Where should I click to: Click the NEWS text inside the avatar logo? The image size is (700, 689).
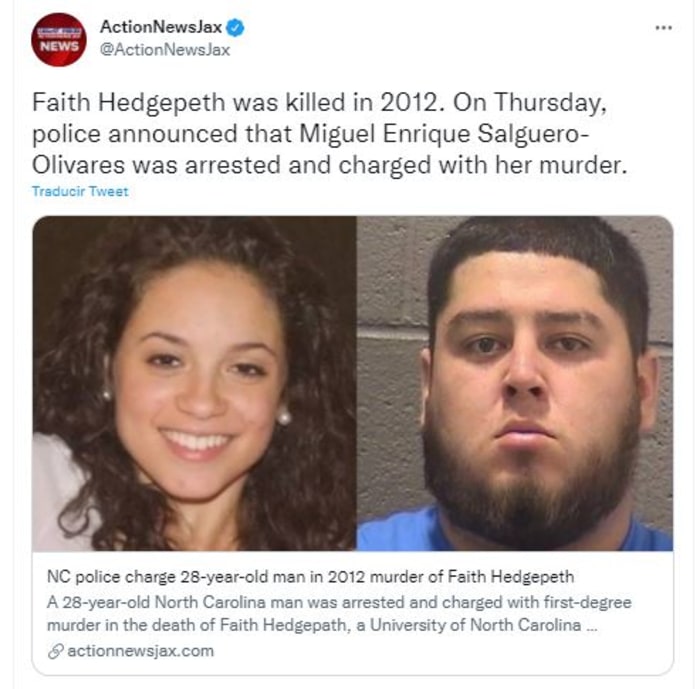click(x=59, y=46)
